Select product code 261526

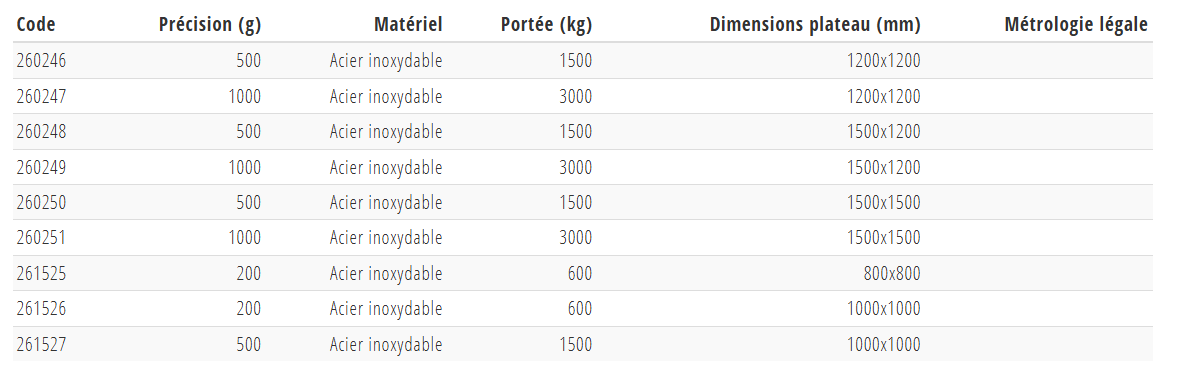[x=41, y=309]
